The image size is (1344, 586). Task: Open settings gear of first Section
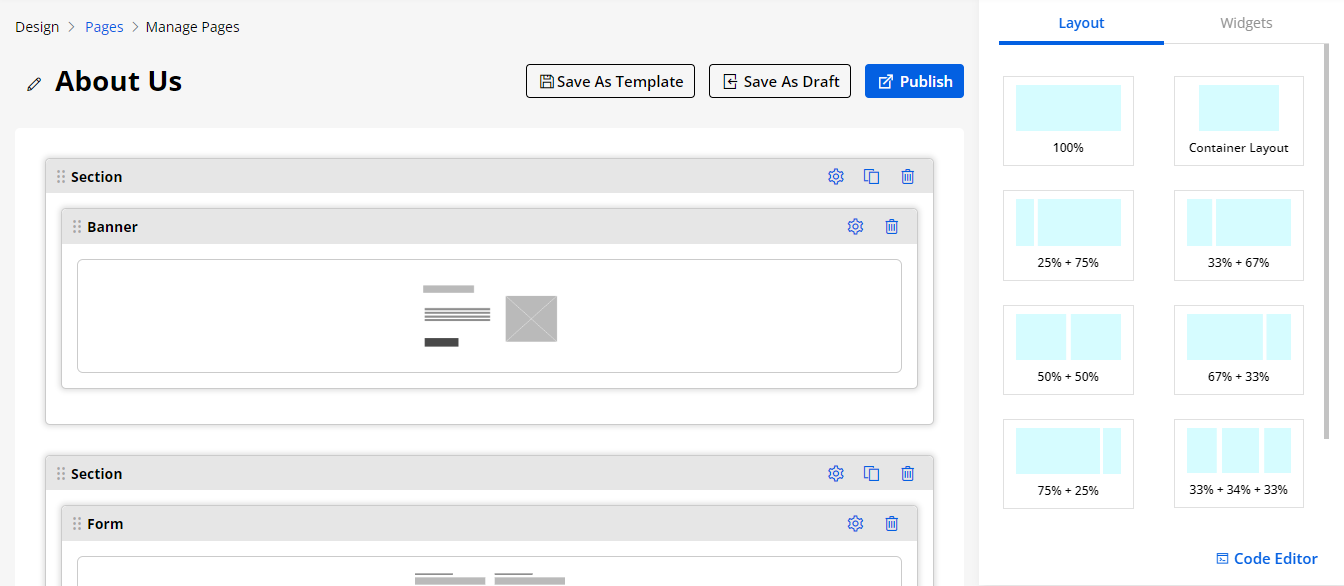[836, 177]
